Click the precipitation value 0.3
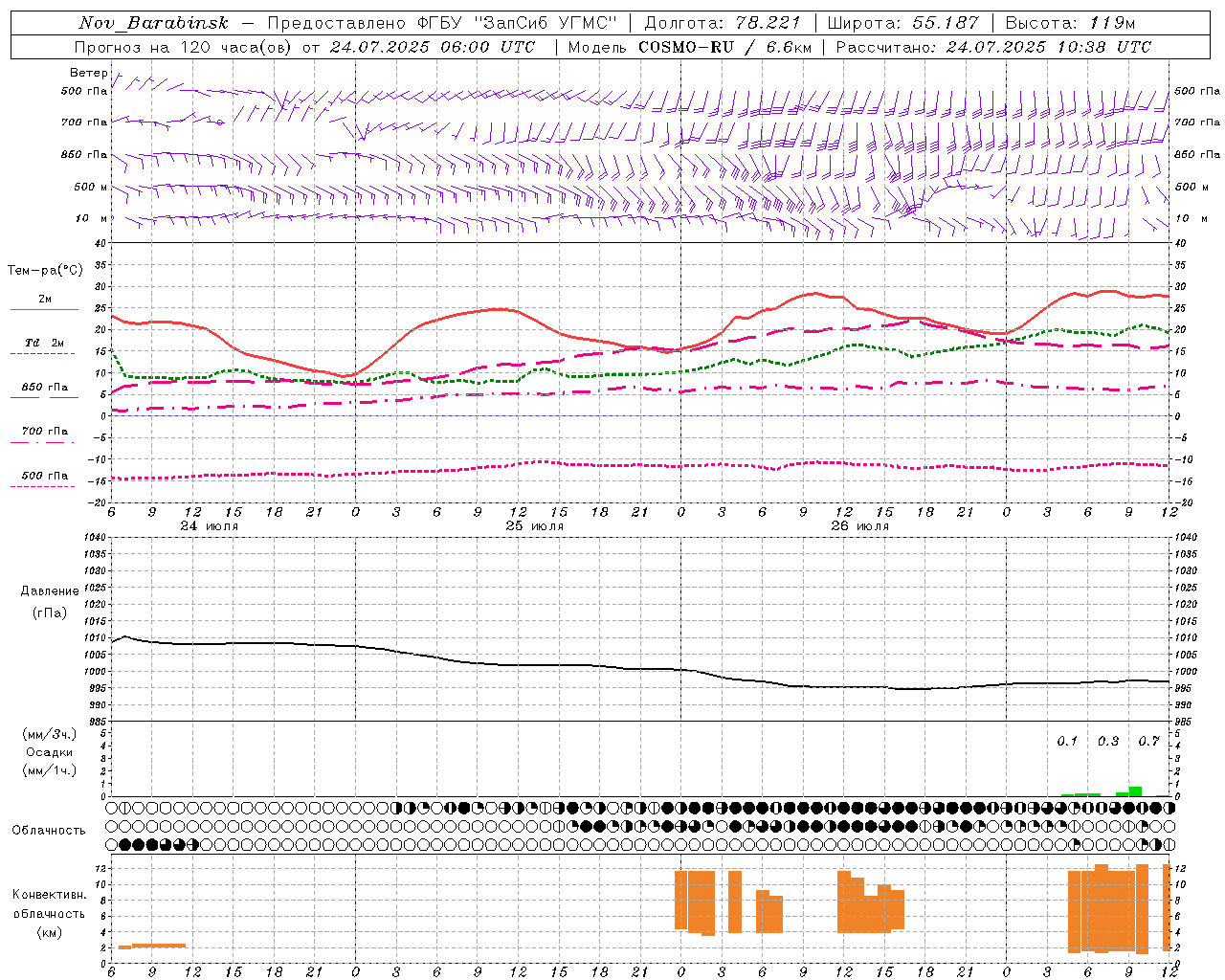The height and width of the screenshot is (980, 1225). point(1108,742)
